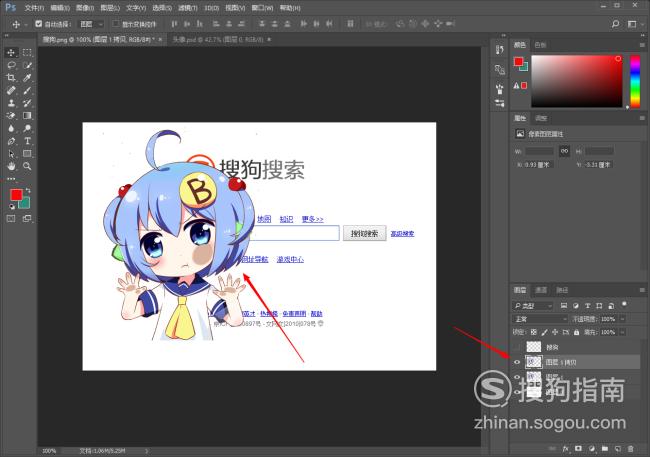Open the Layers panel flyout menu
650x457 pixels.
tap(642, 290)
